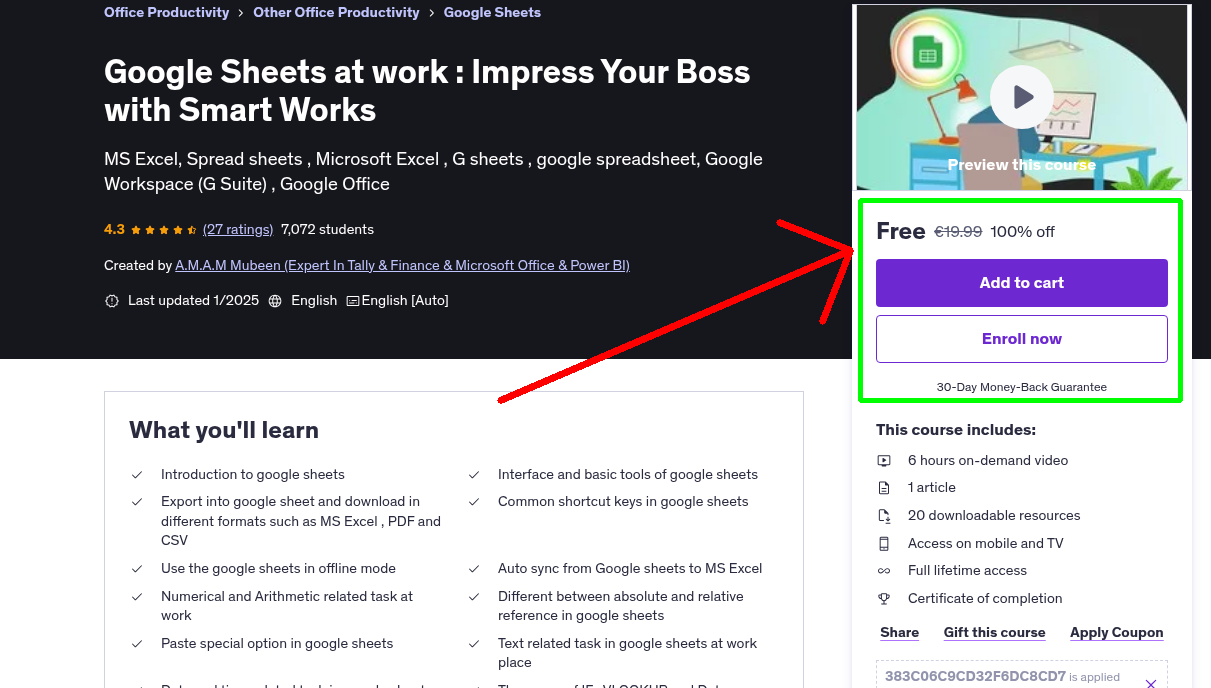Click checkmark beside Paste special option
Image resolution: width=1211 pixels, height=688 pixels.
[x=137, y=644]
